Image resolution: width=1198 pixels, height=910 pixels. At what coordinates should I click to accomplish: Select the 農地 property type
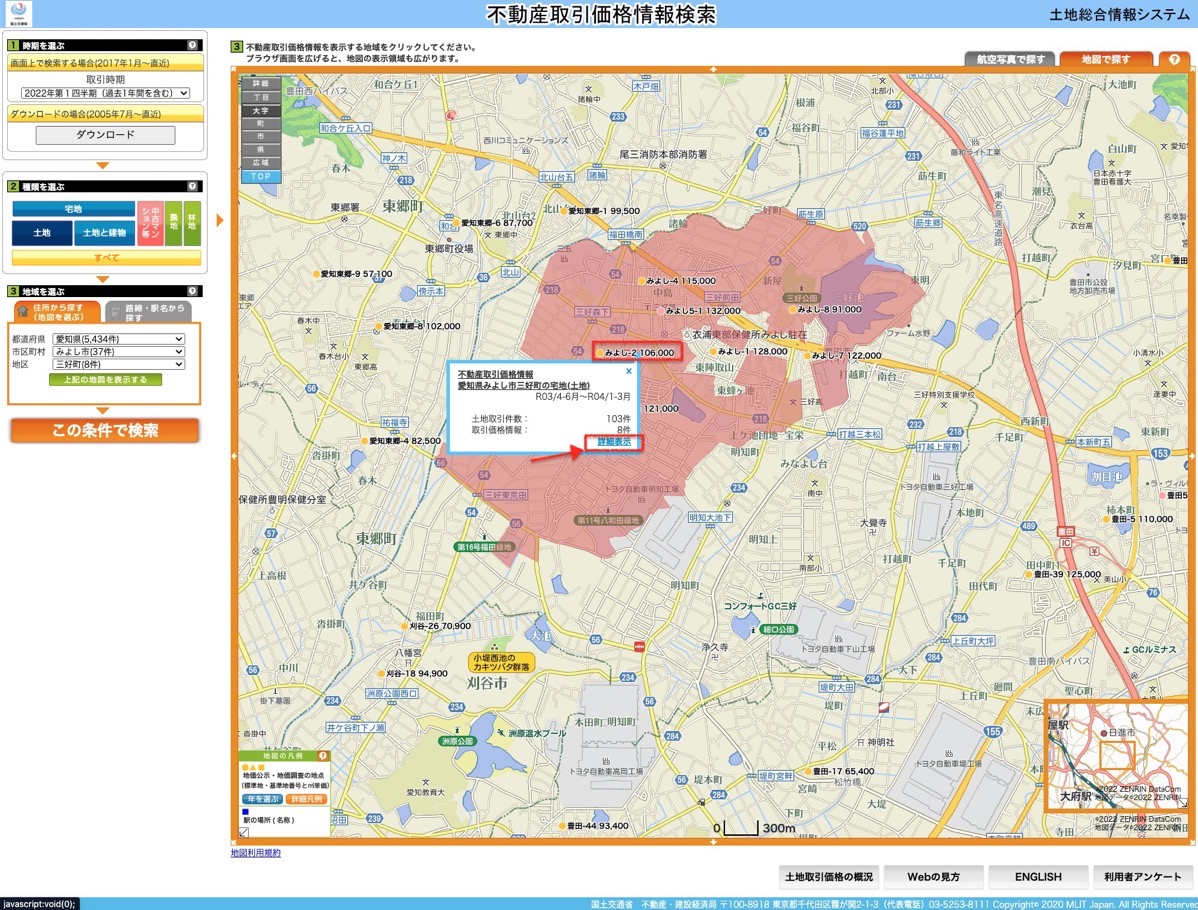(173, 223)
